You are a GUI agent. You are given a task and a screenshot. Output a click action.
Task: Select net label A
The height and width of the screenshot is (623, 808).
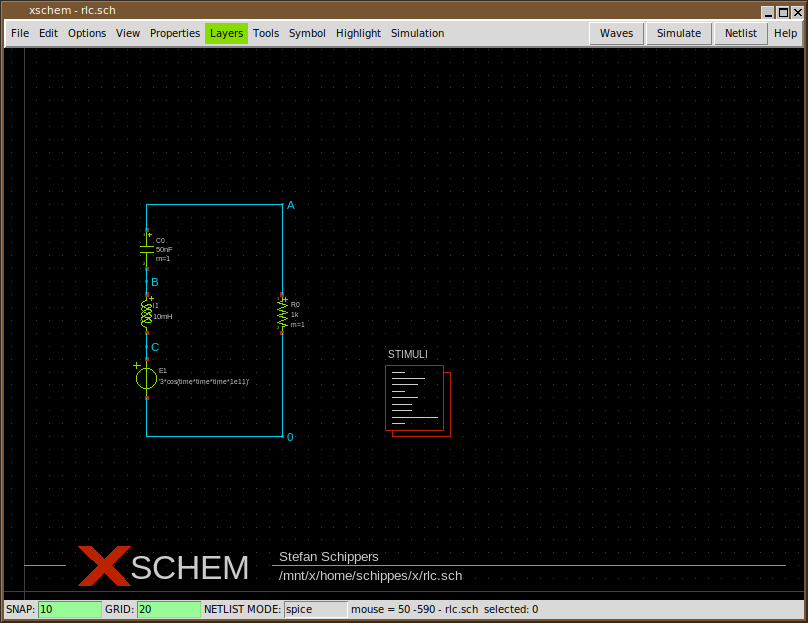tap(290, 206)
